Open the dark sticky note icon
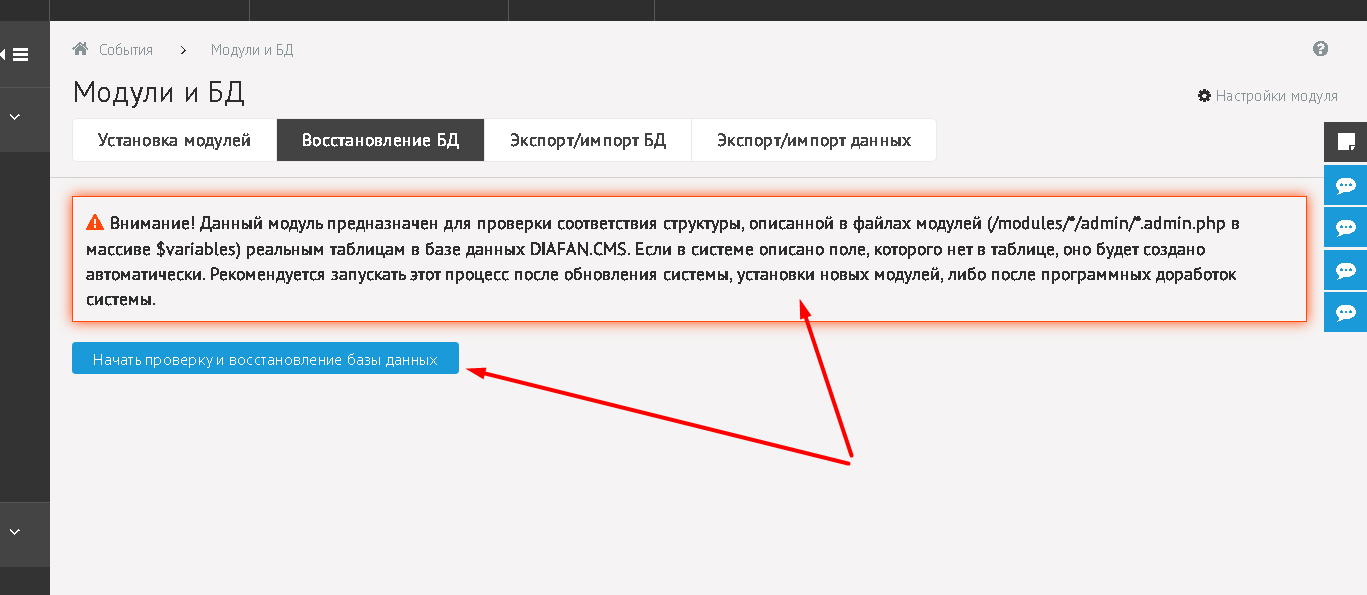1367x595 pixels. point(1345,142)
